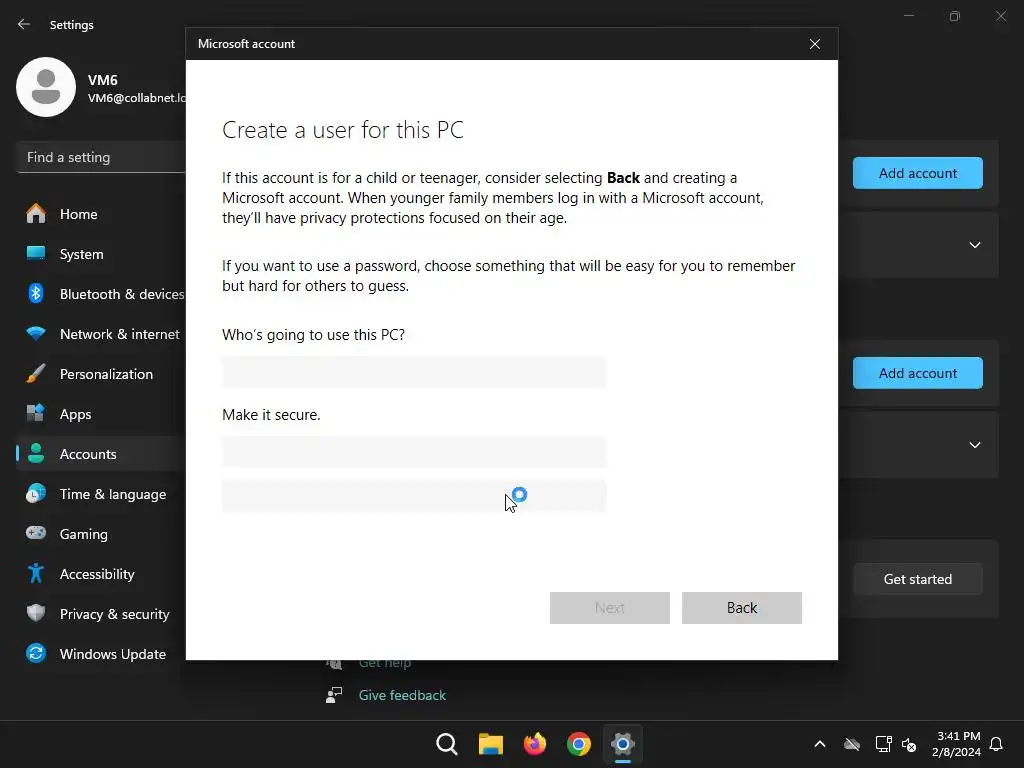Image resolution: width=1024 pixels, height=768 pixels.
Task: Click the VM6 user avatar
Action: 46,87
